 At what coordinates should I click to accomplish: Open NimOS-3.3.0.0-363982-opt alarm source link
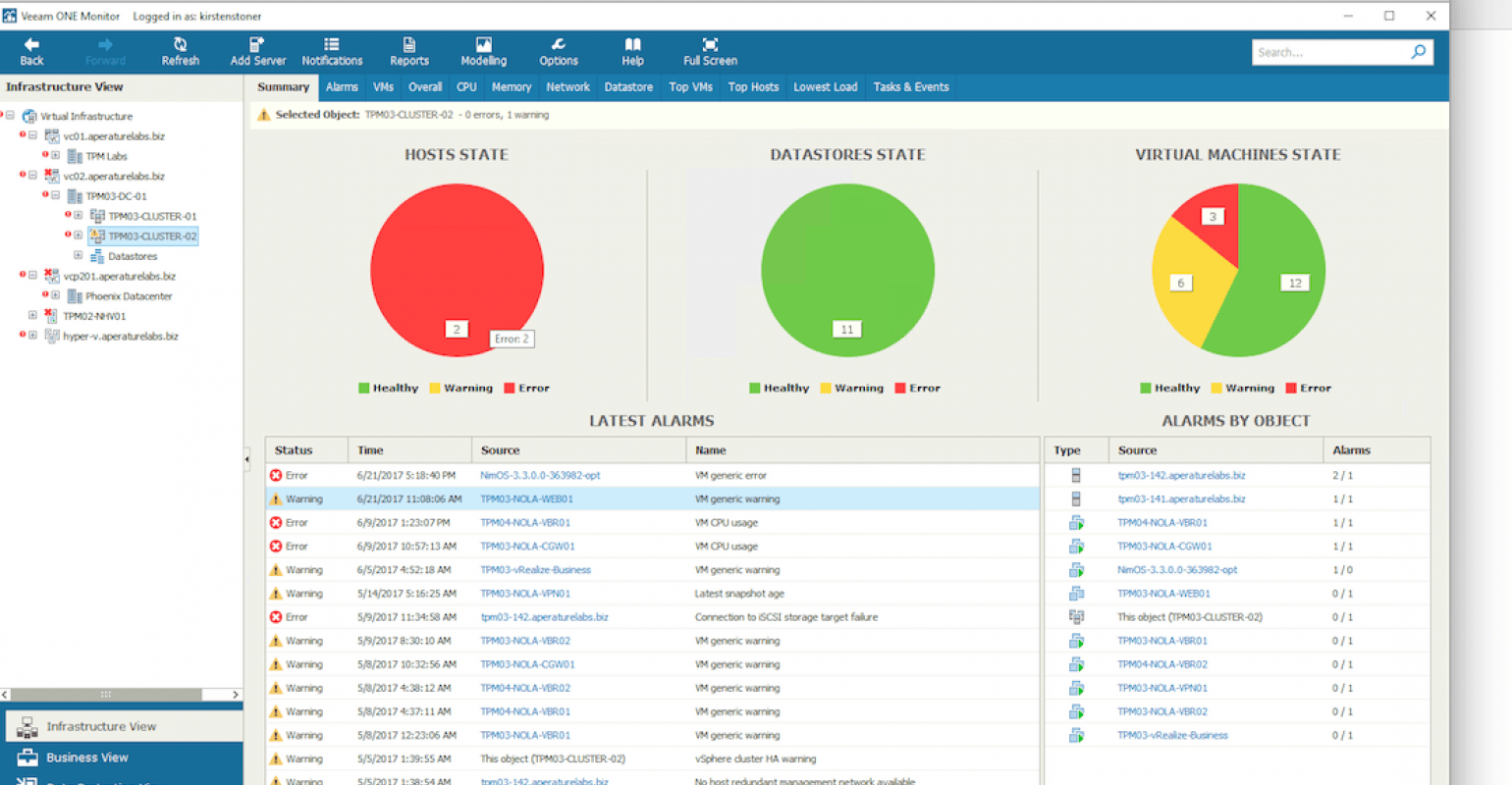click(540, 475)
